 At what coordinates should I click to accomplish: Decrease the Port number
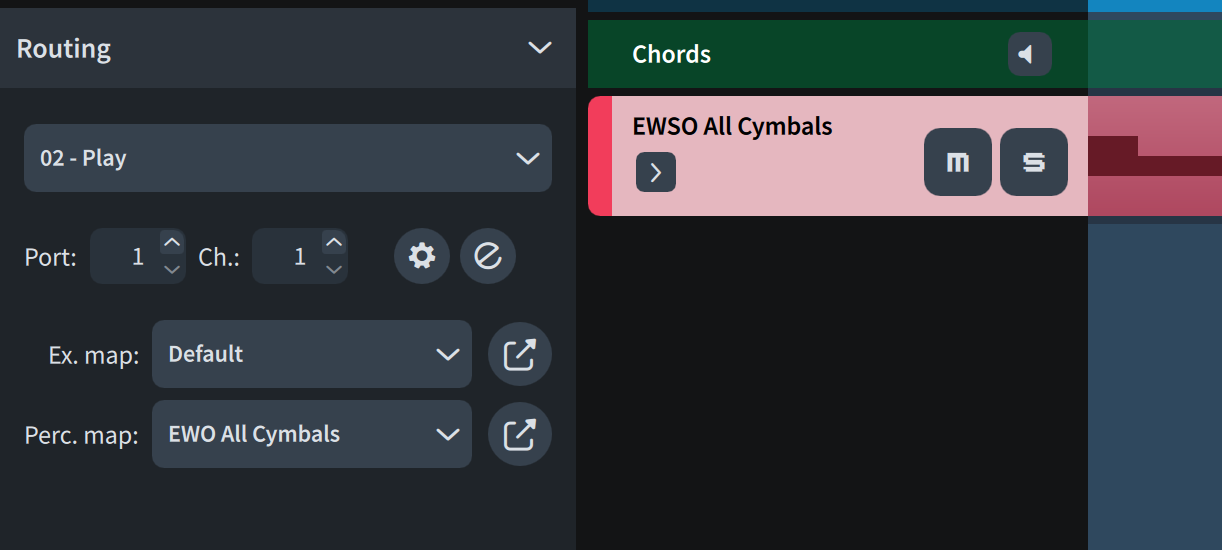click(x=172, y=269)
